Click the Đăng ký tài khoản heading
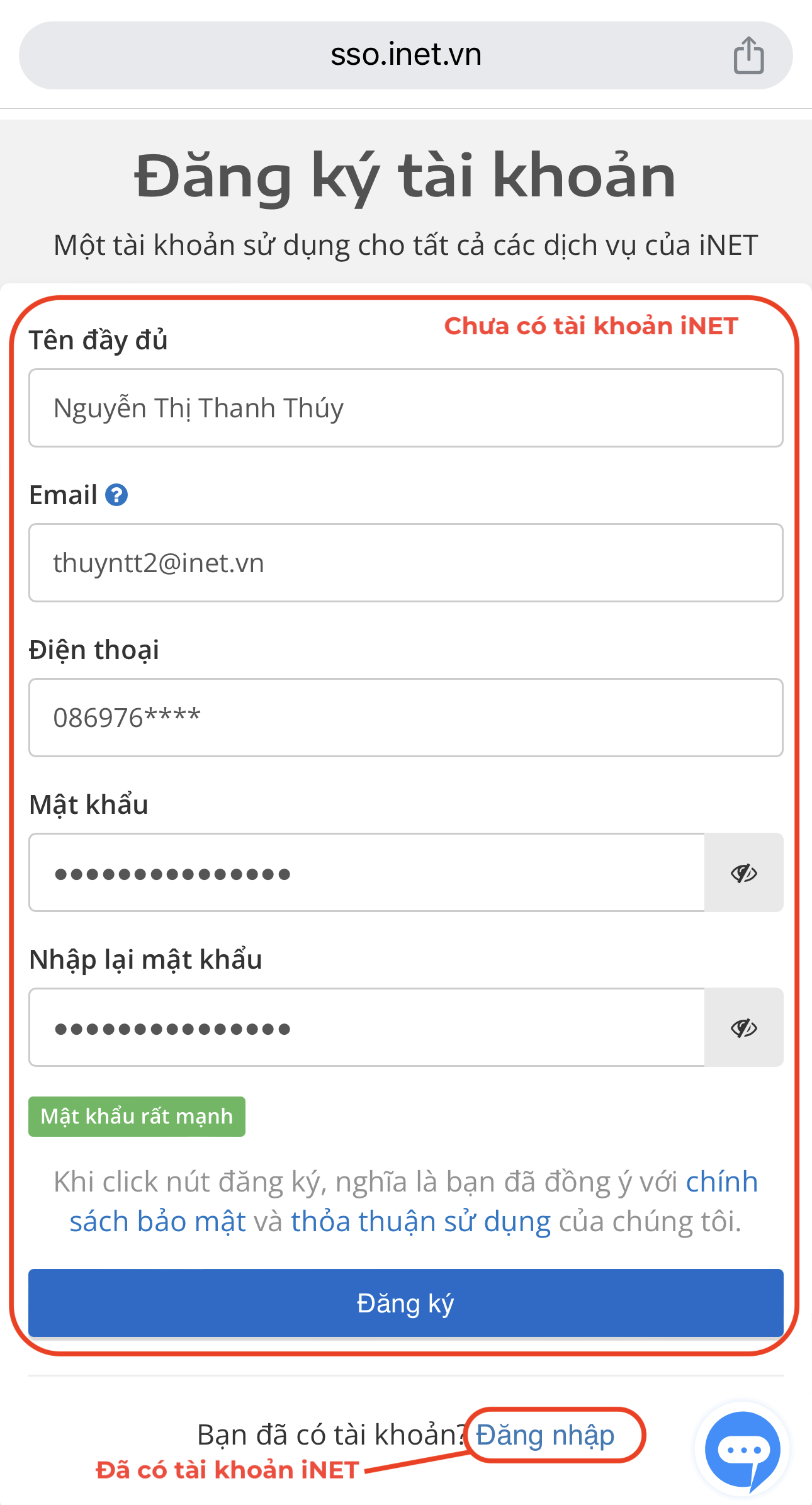812x1505 pixels. coord(406,176)
